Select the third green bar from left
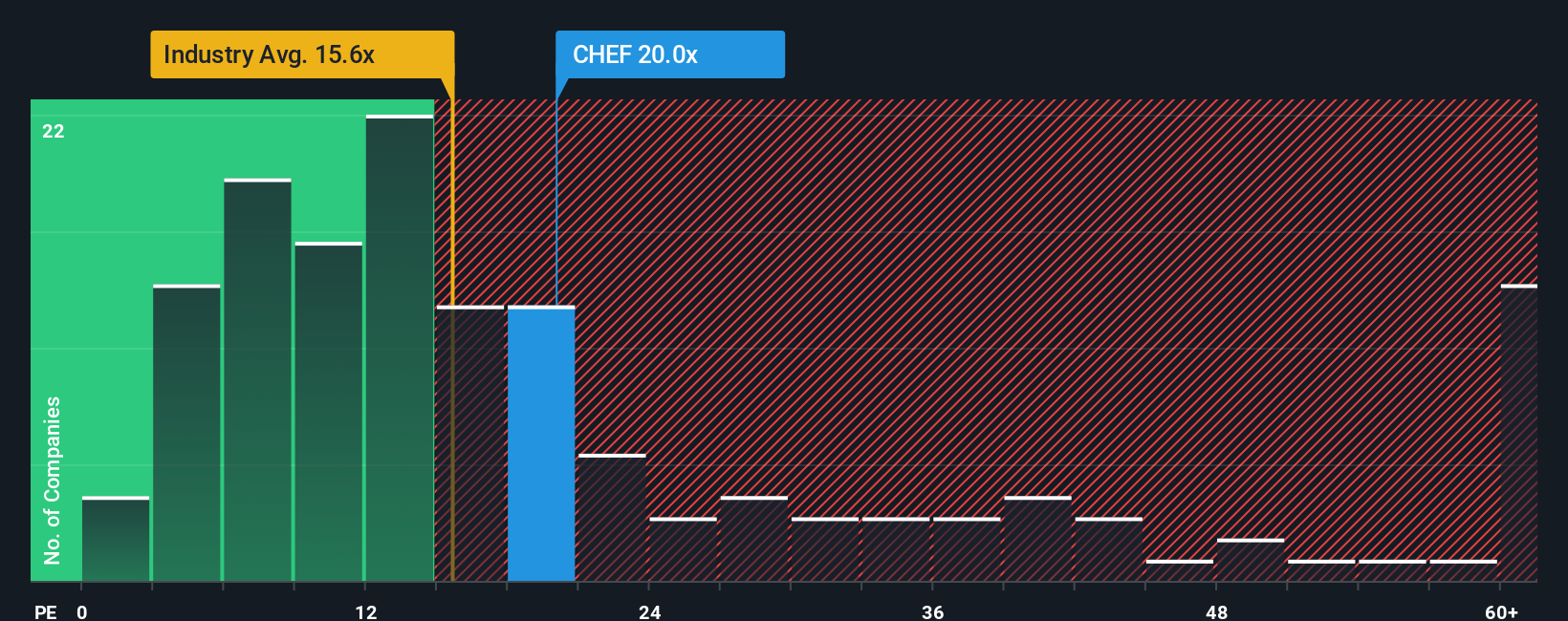1568x621 pixels. click(257, 380)
